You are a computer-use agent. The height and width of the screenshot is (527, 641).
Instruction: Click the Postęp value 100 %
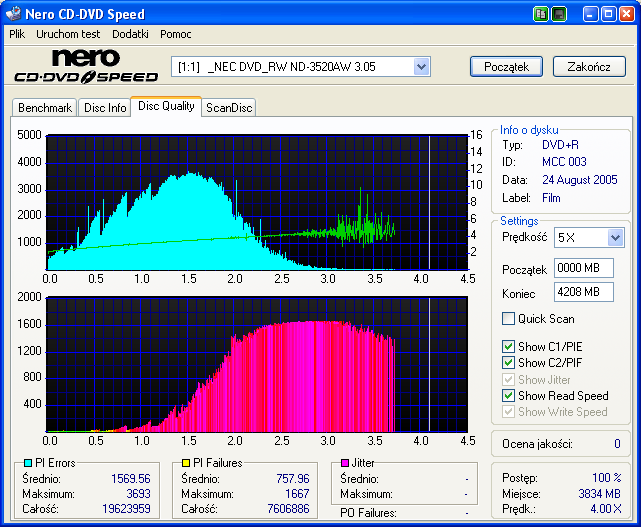pyautogui.click(x=607, y=478)
